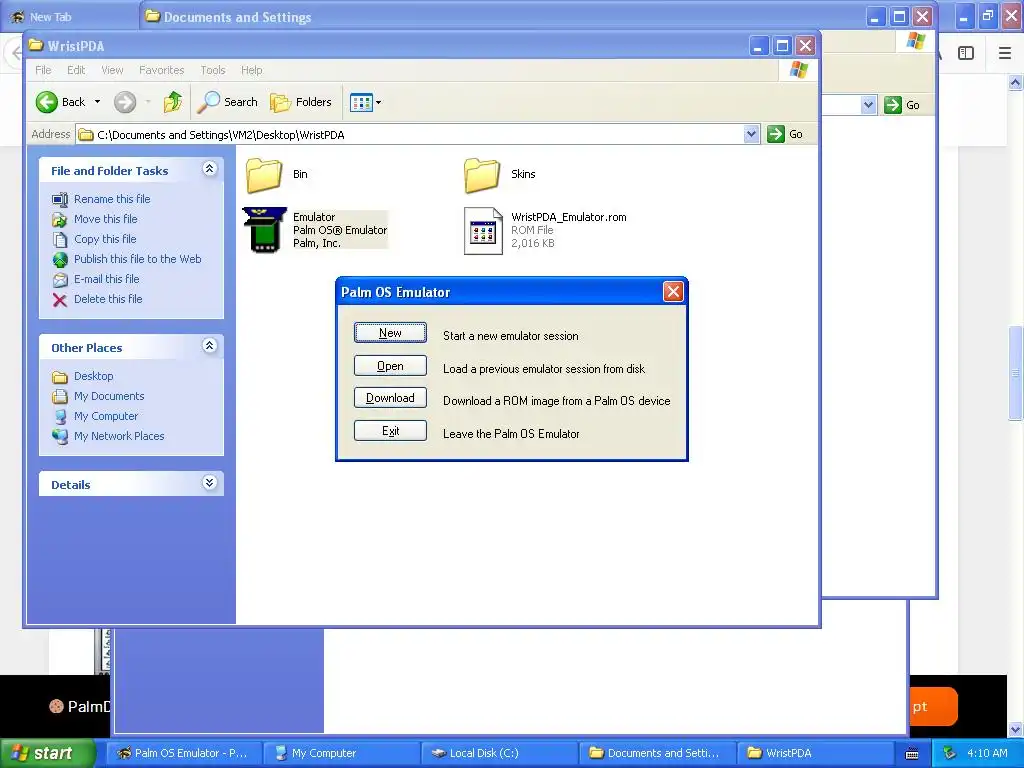1024x768 pixels.
Task: Click browser scrollbar up arrow
Action: [1016, 82]
